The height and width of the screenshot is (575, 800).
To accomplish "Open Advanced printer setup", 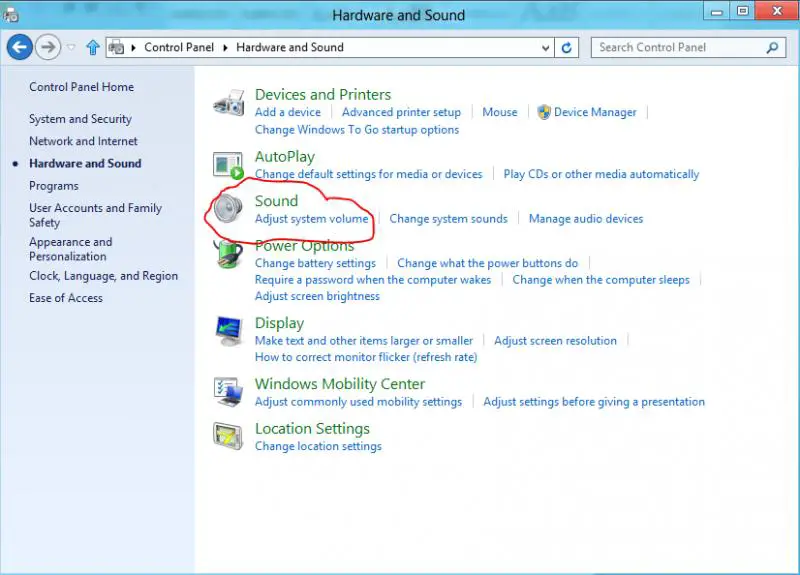I will coord(402,112).
